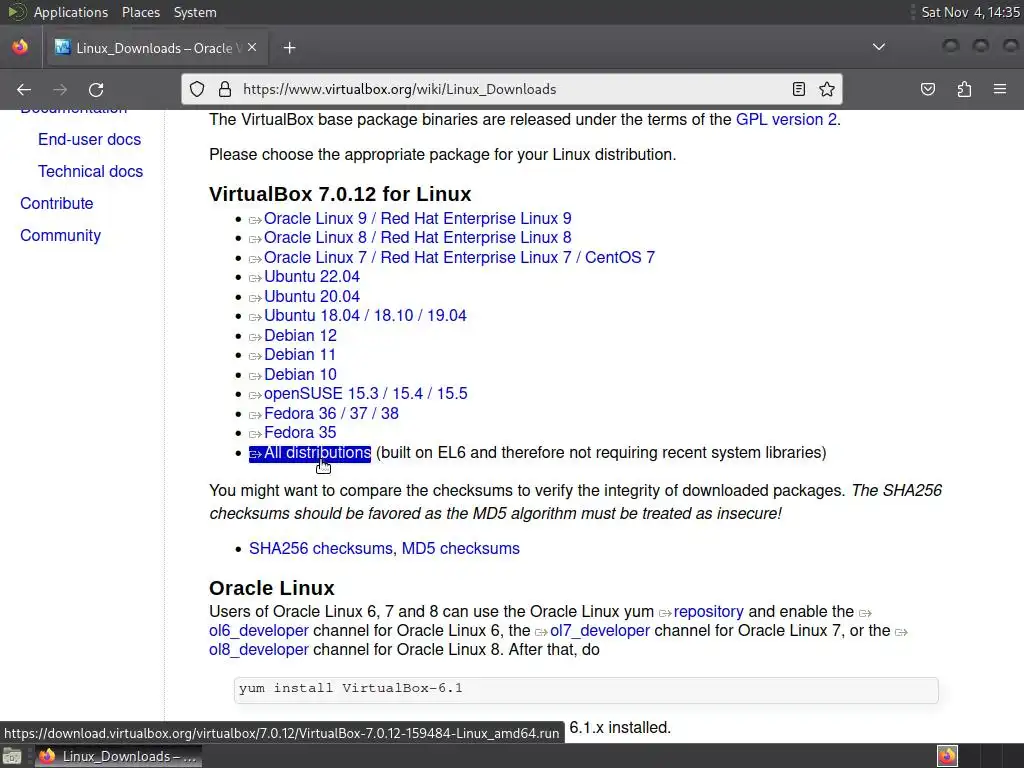Image resolution: width=1024 pixels, height=768 pixels.
Task: Toggle reader view icon in address bar
Action: click(798, 89)
